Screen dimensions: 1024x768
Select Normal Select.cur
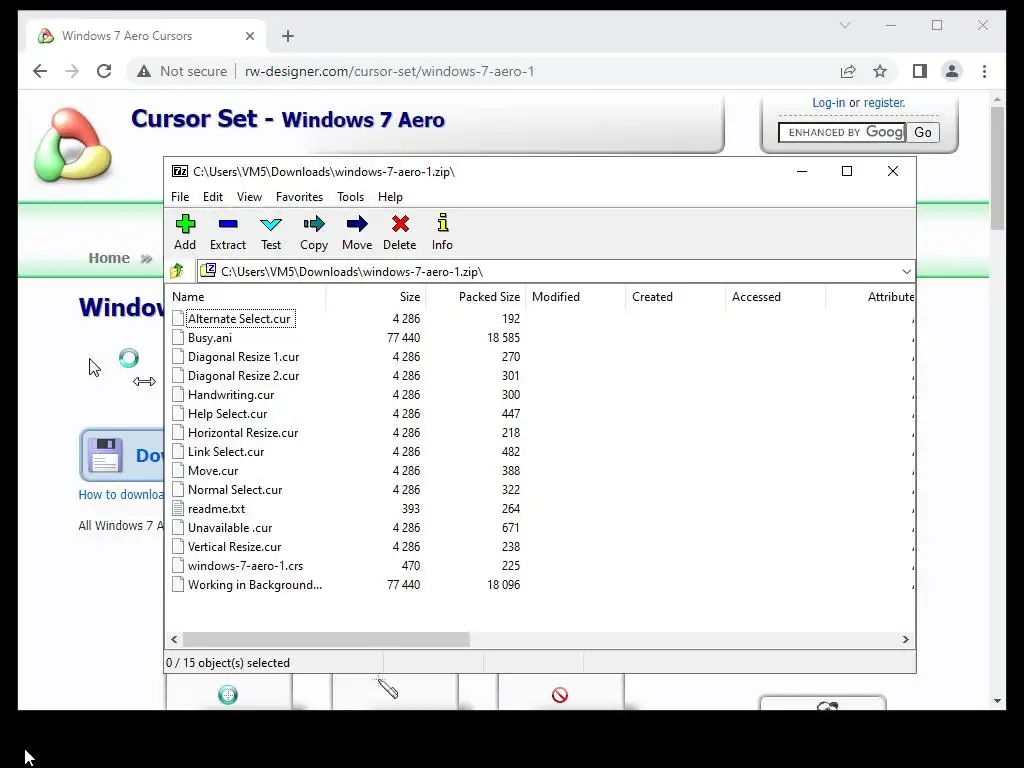tap(235, 489)
